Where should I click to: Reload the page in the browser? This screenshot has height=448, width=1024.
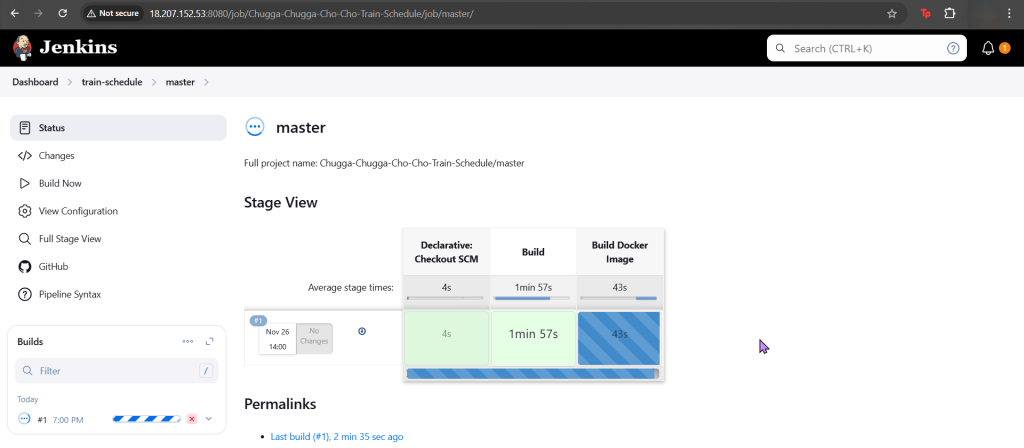(62, 14)
